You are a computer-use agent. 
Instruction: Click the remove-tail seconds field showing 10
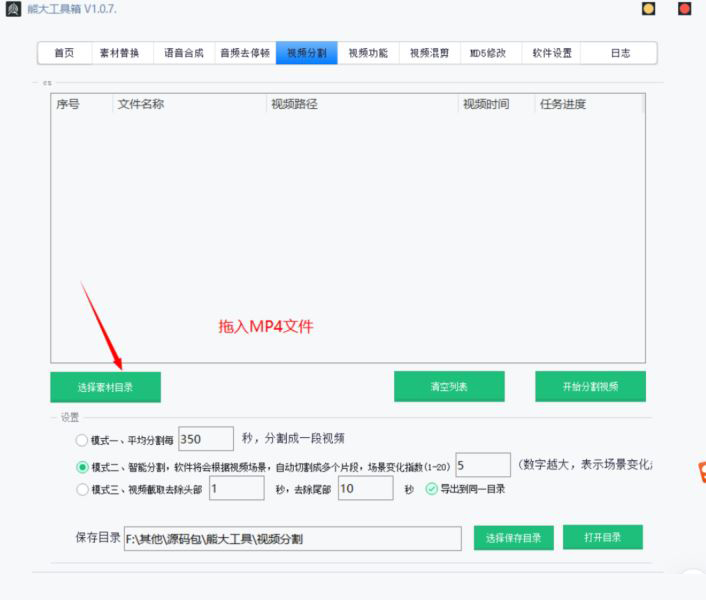pos(366,488)
